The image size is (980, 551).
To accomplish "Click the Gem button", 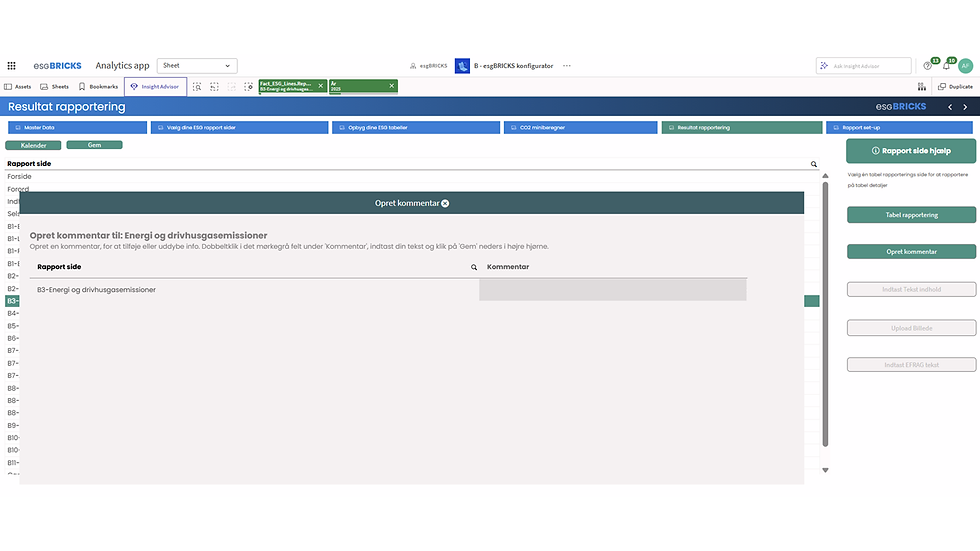I will tap(94, 145).
